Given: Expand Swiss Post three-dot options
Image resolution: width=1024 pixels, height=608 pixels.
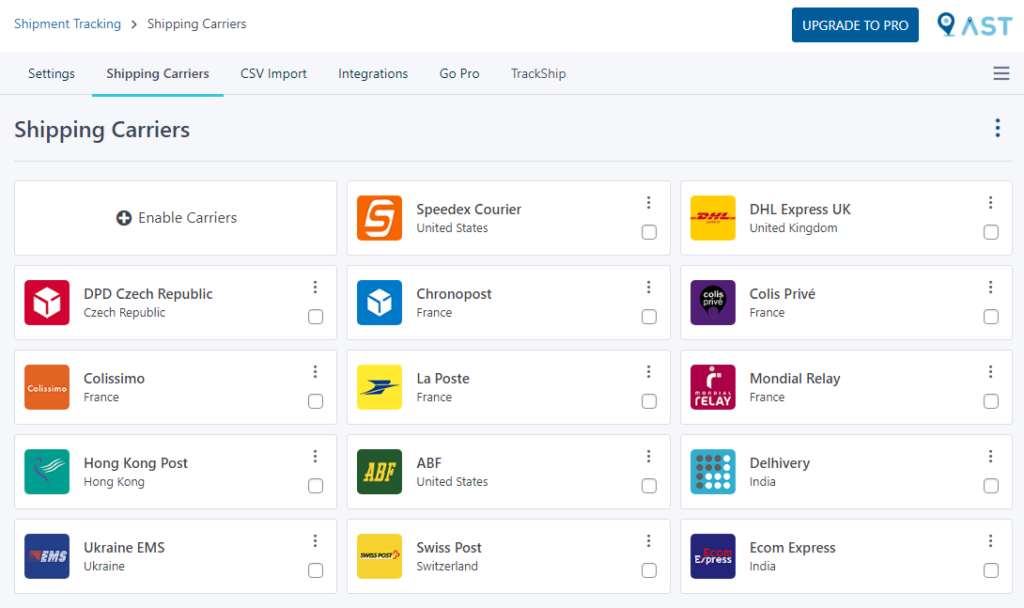Looking at the screenshot, I should click(x=648, y=541).
